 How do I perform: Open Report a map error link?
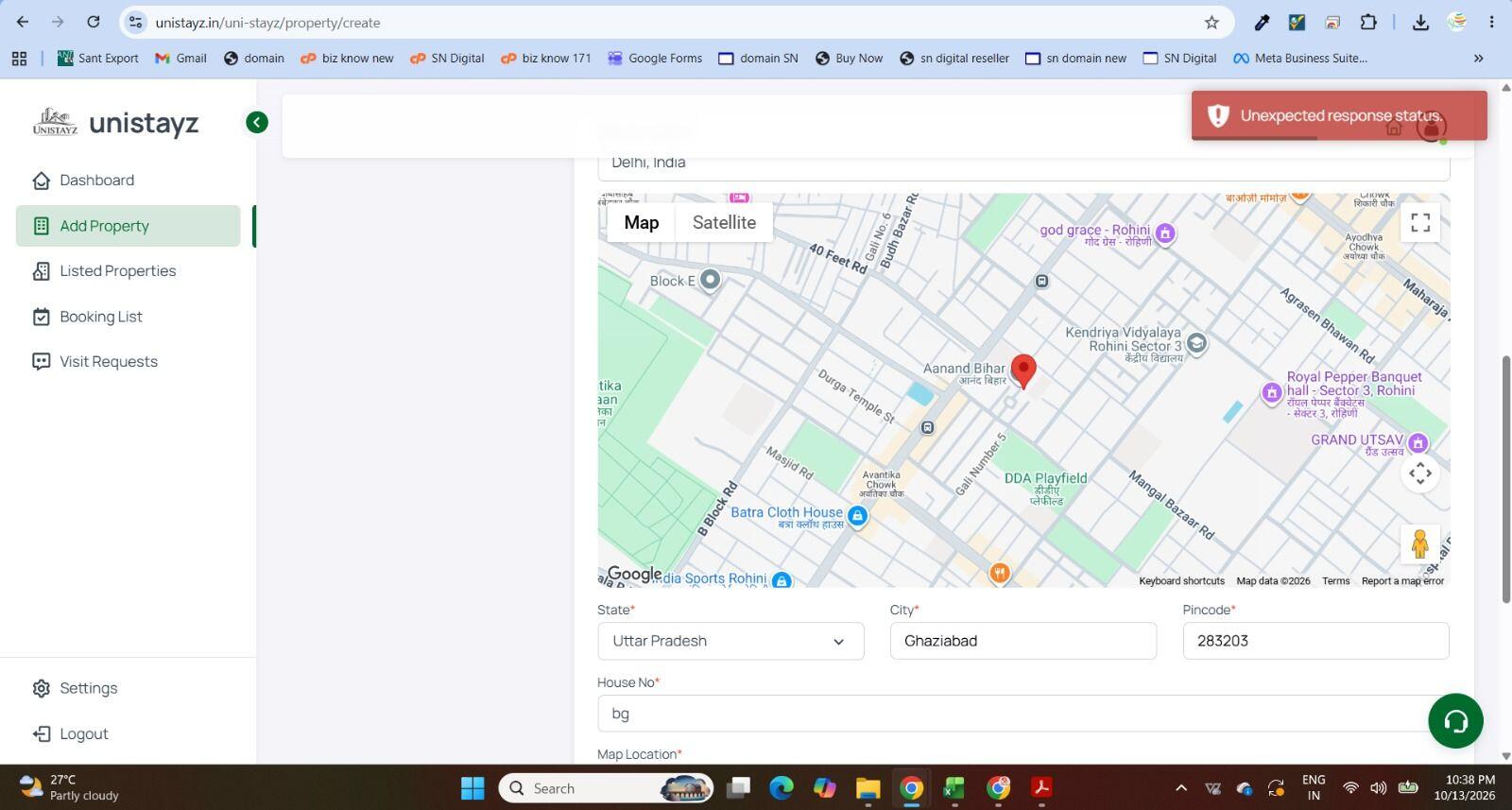point(1402,581)
